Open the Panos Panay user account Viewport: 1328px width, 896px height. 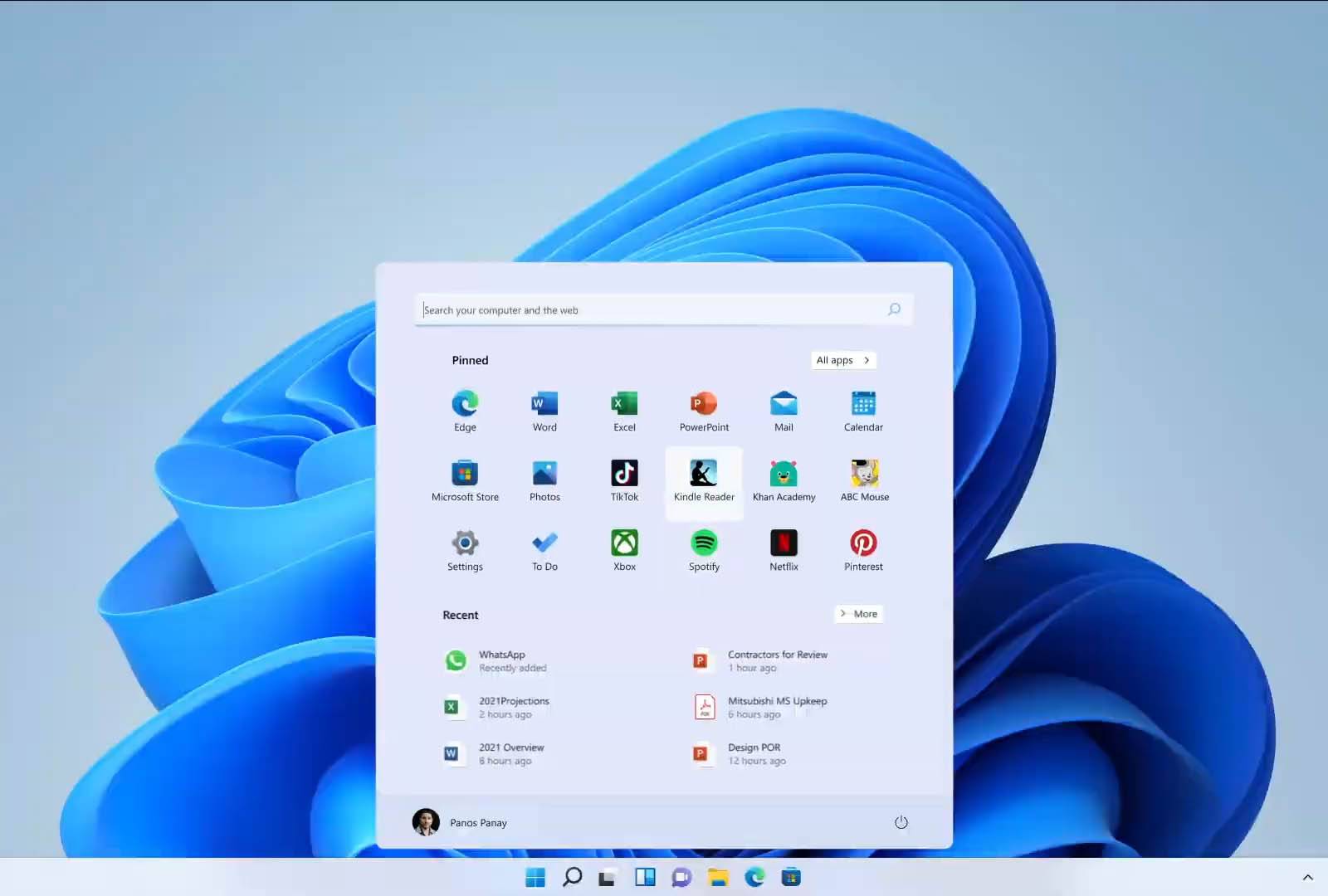pyautogui.click(x=461, y=822)
